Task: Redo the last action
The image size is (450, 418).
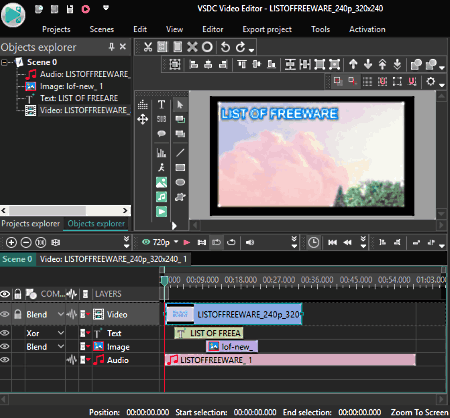Action: pyautogui.click(x=240, y=47)
